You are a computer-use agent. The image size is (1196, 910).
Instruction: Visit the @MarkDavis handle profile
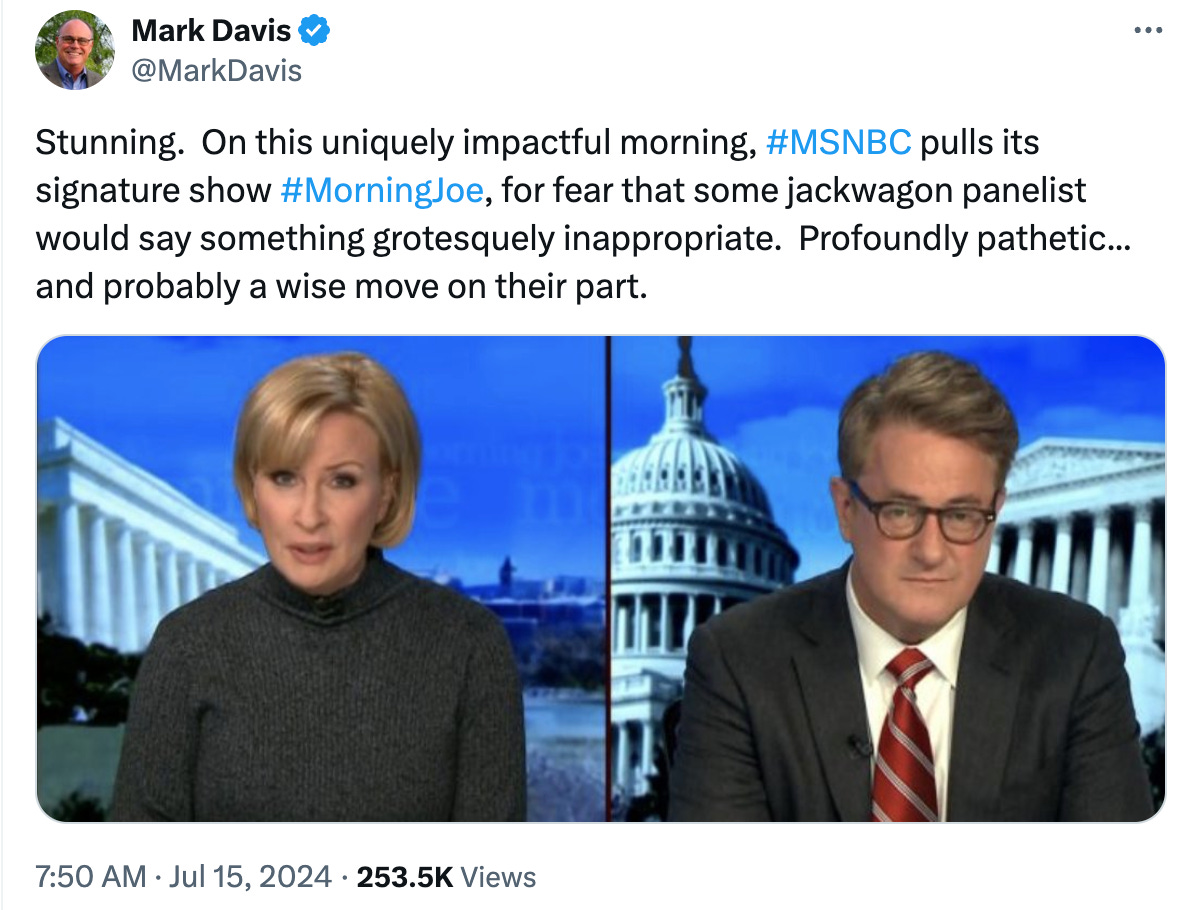tap(217, 71)
